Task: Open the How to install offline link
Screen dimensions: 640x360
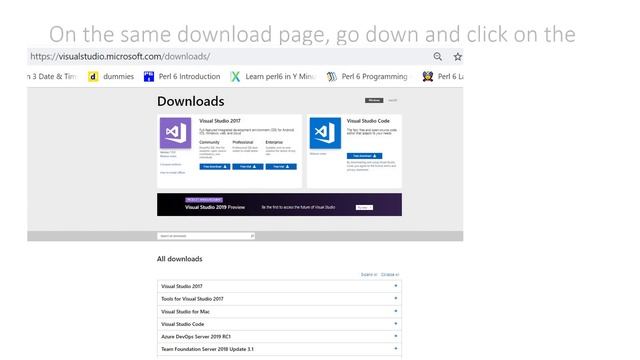Action: coord(172,173)
